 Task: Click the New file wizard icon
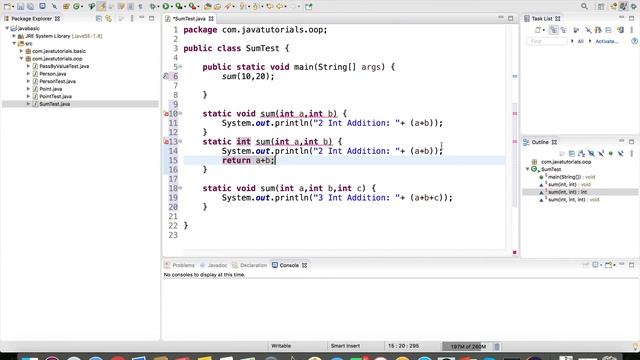pos(7,6)
